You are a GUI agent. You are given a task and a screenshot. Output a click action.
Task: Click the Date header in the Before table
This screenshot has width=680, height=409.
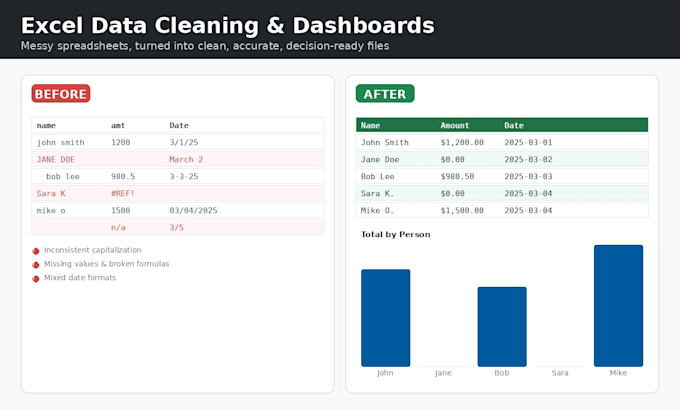[179, 125]
